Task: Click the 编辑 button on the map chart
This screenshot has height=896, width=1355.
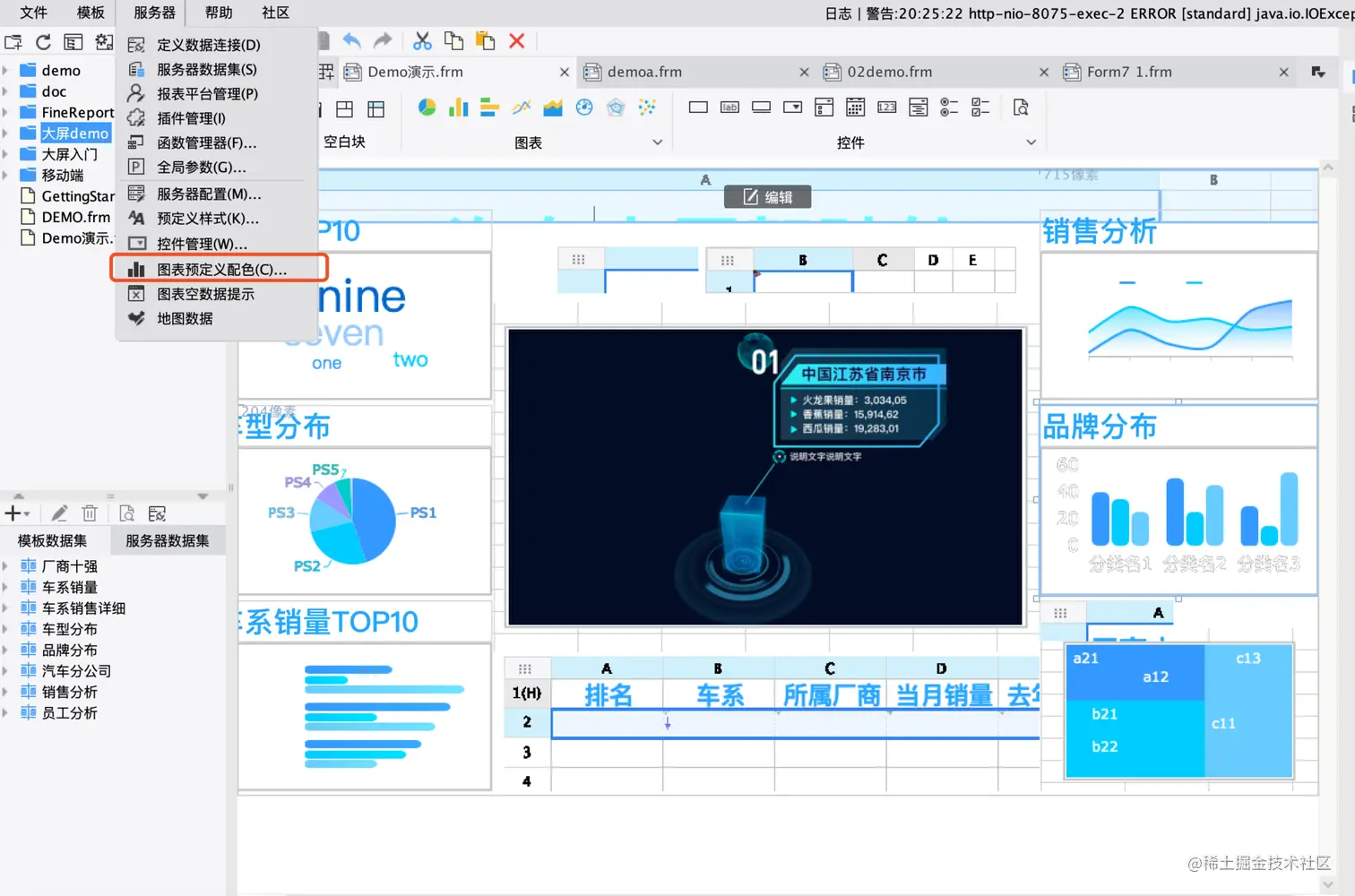Action: coord(767,196)
